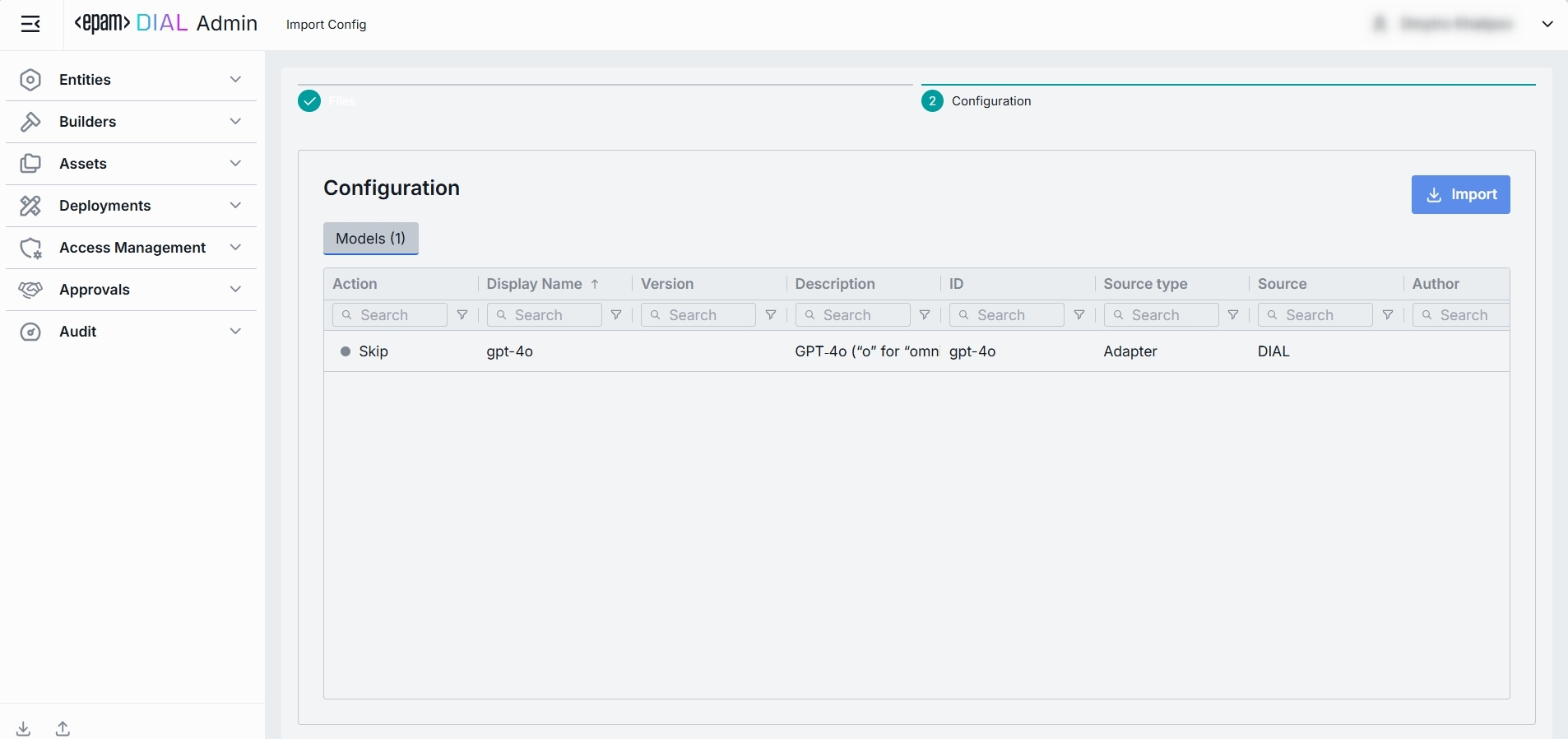Click the ID column search field
The height and width of the screenshot is (739, 1568).
click(1006, 315)
